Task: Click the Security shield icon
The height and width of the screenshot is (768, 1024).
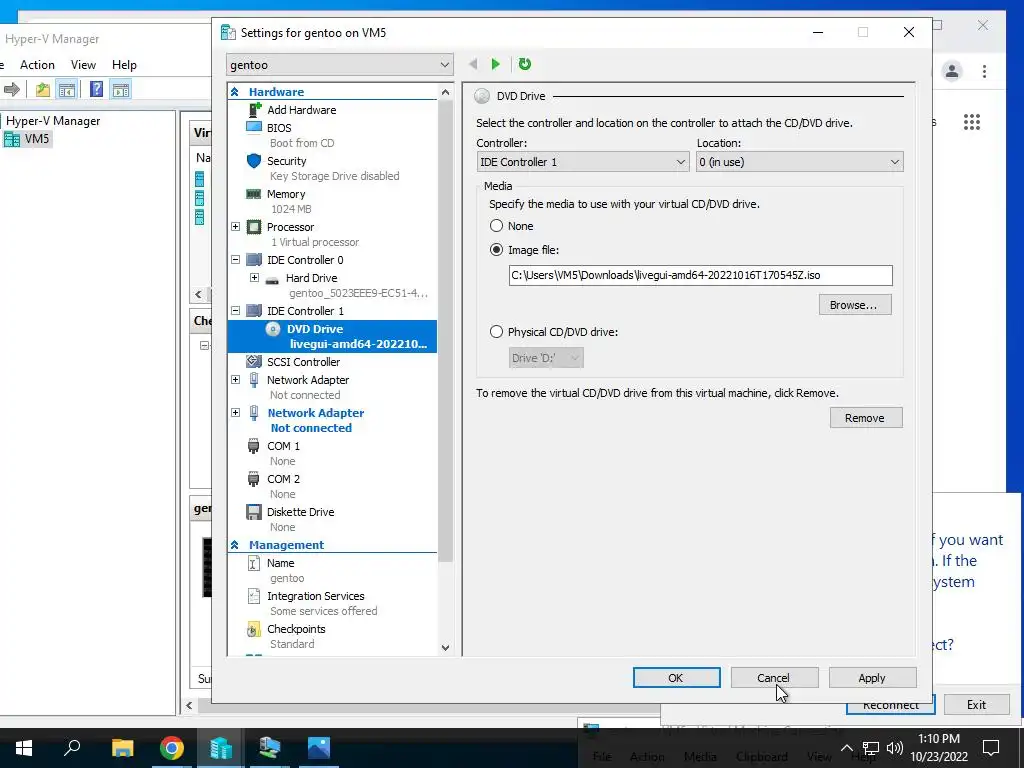Action: 254,161
